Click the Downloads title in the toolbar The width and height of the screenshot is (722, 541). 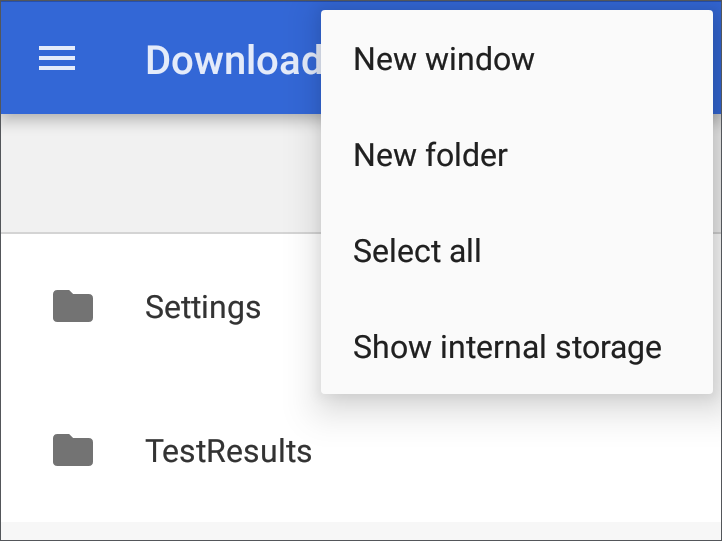[x=233, y=60]
